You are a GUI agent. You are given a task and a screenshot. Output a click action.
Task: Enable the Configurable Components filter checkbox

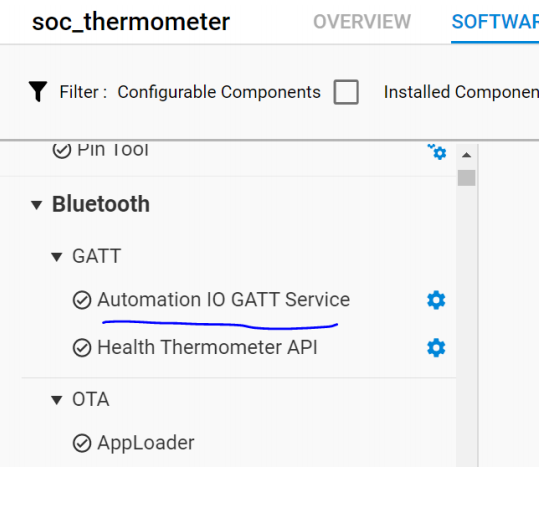[346, 92]
